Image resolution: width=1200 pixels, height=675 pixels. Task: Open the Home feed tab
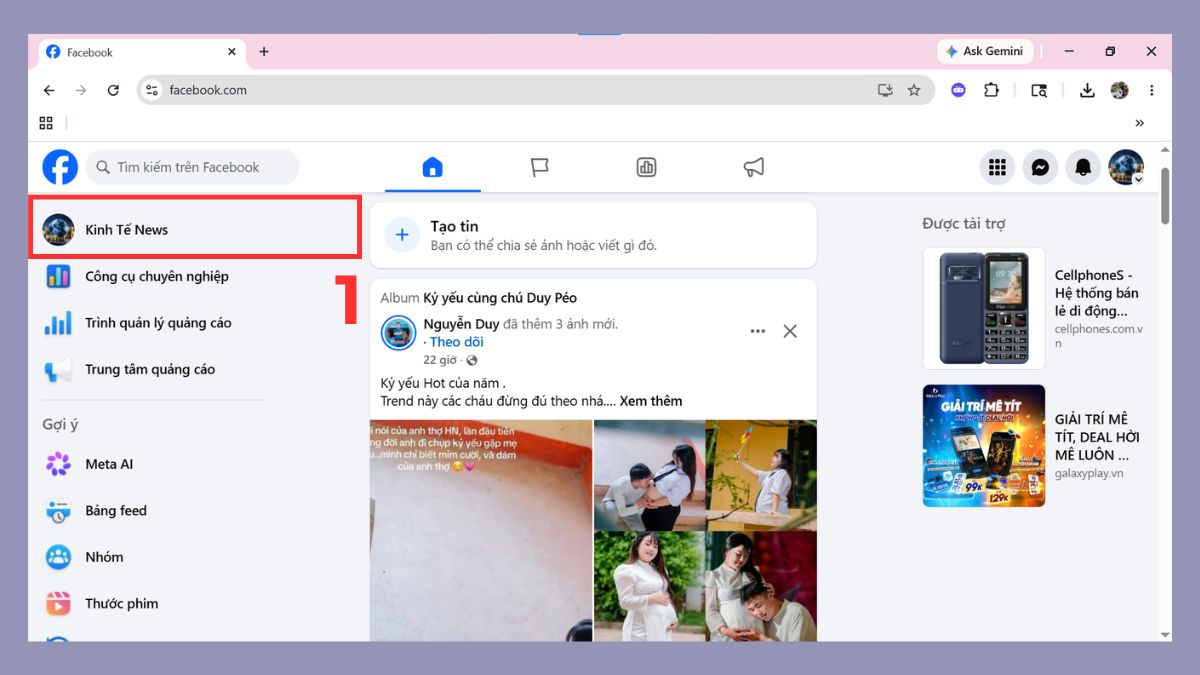[x=432, y=167]
